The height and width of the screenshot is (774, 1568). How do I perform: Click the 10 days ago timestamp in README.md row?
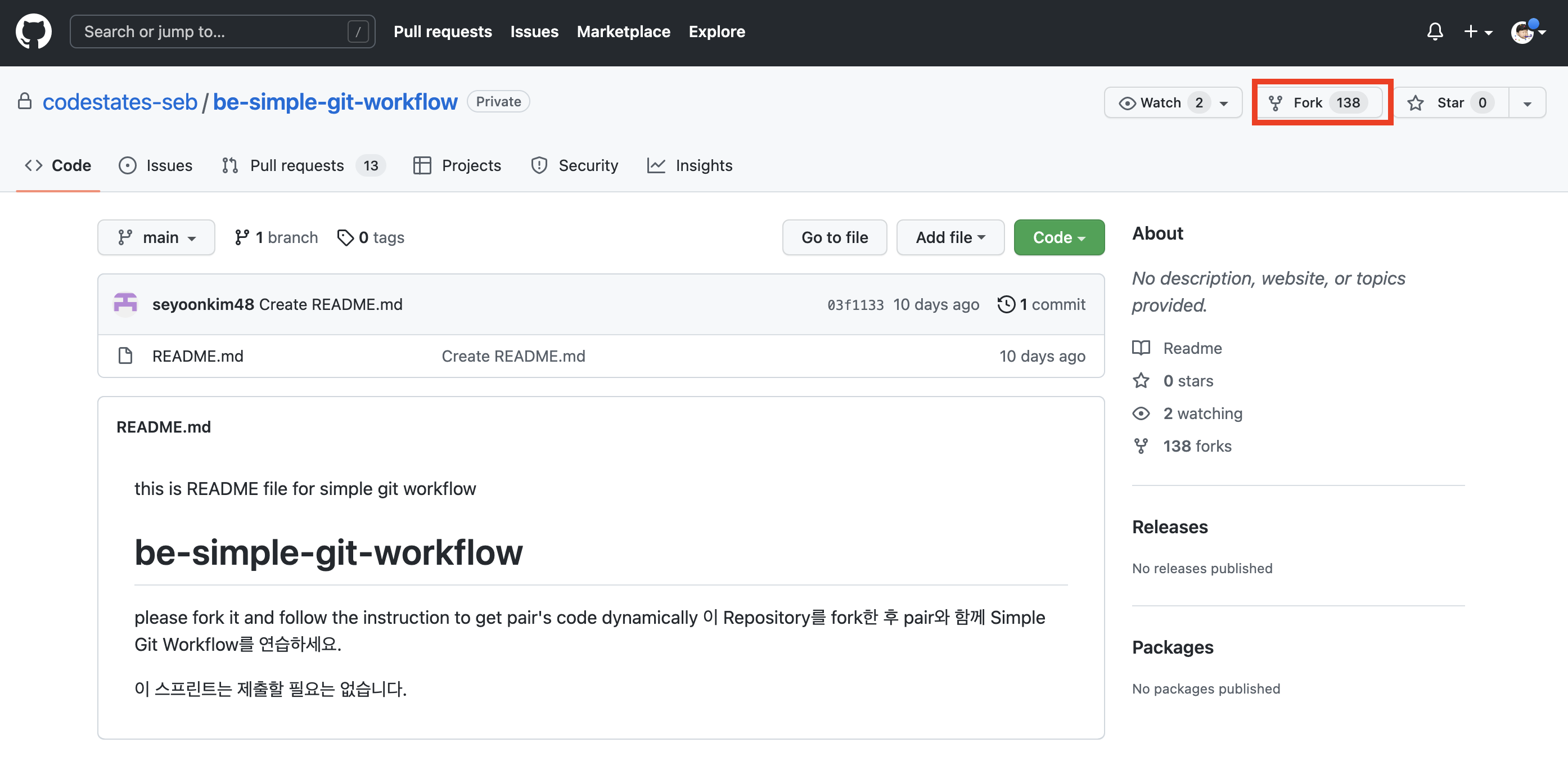[x=1042, y=356]
